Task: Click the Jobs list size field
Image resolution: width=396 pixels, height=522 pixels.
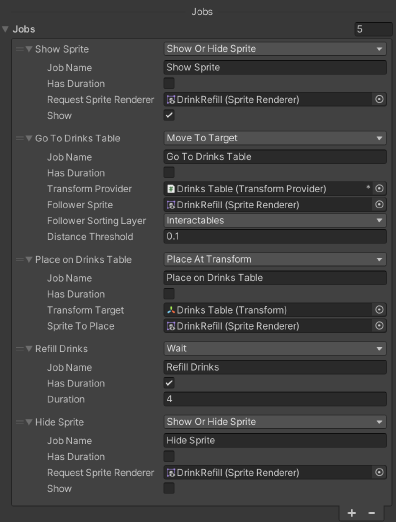Action: [373, 29]
